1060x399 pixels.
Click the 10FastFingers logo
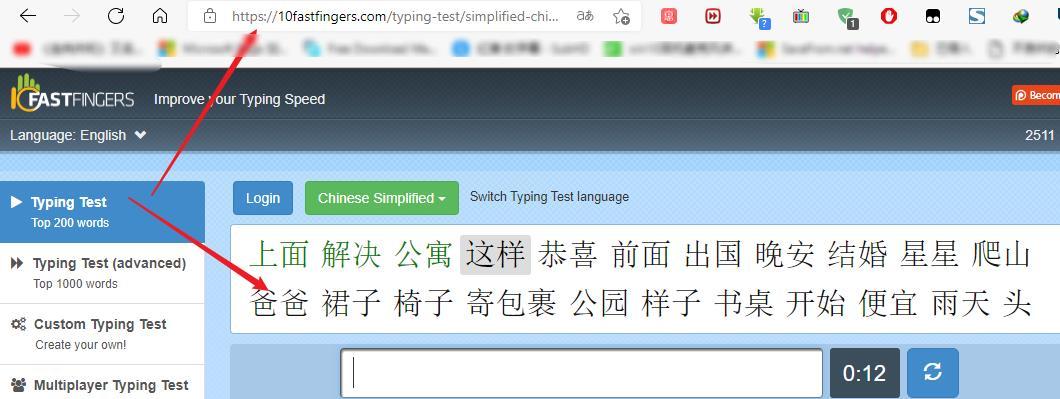72,94
